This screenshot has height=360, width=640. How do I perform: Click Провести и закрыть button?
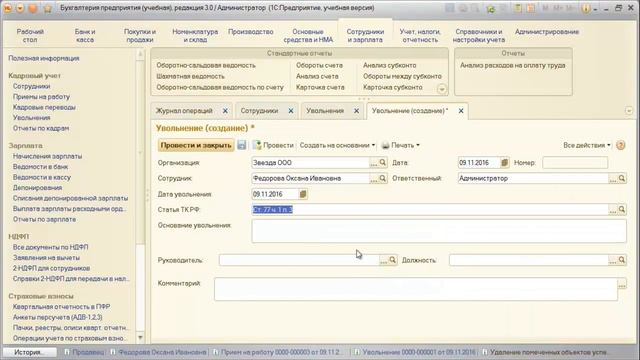tap(196, 145)
